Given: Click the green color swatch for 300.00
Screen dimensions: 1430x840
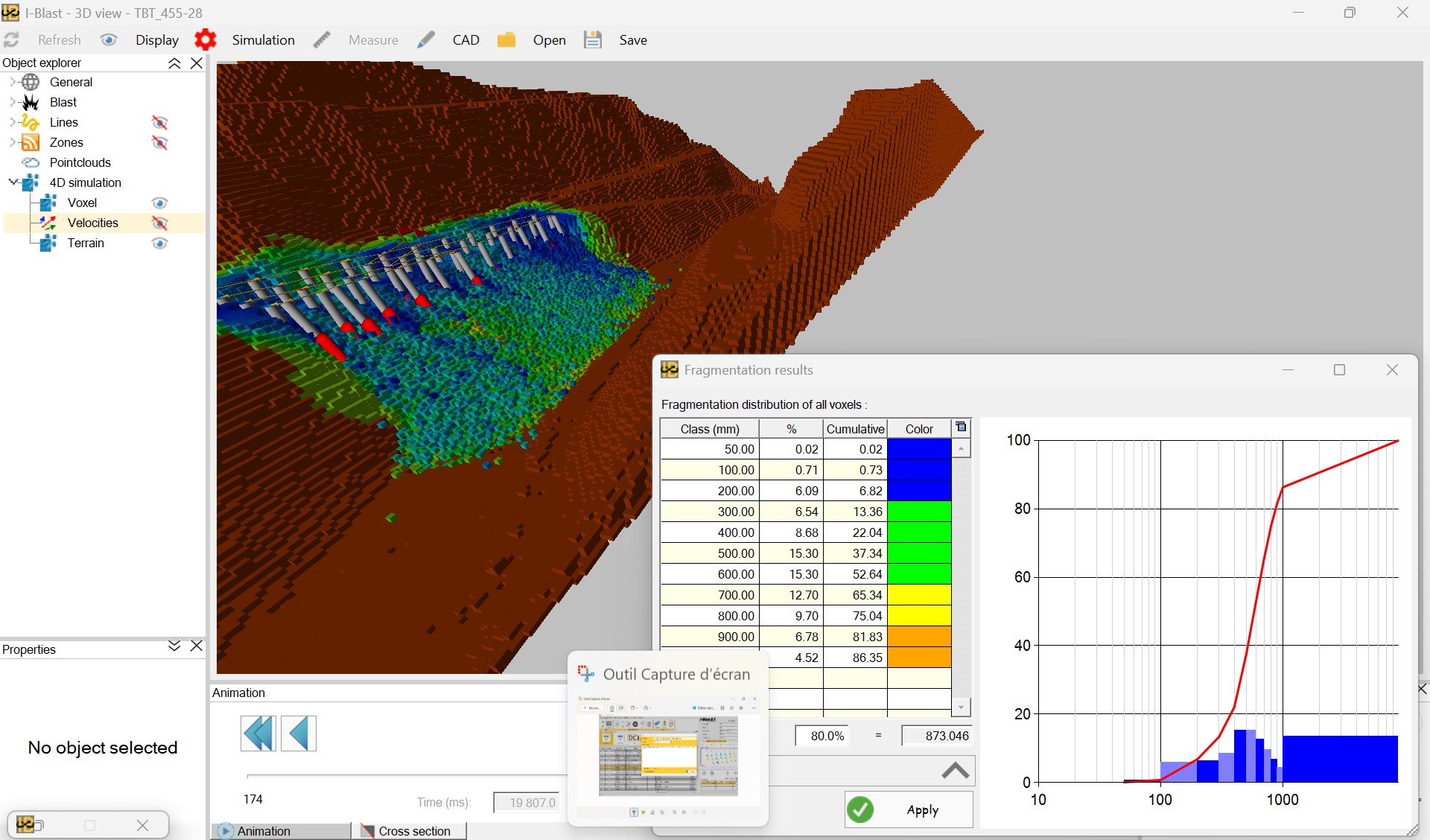Looking at the screenshot, I should [918, 512].
